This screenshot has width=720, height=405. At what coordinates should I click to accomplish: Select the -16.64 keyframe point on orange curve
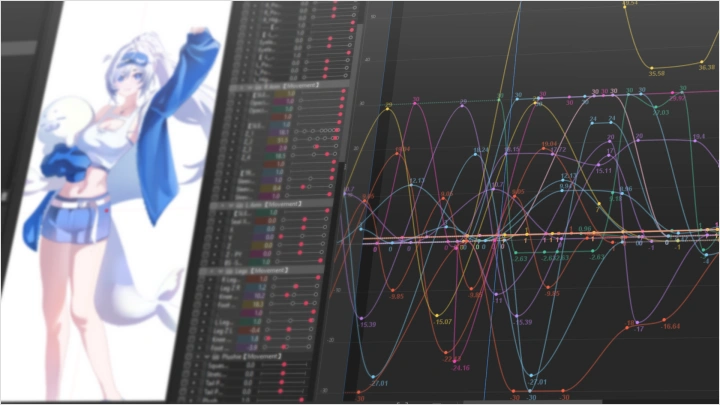(x=664, y=320)
